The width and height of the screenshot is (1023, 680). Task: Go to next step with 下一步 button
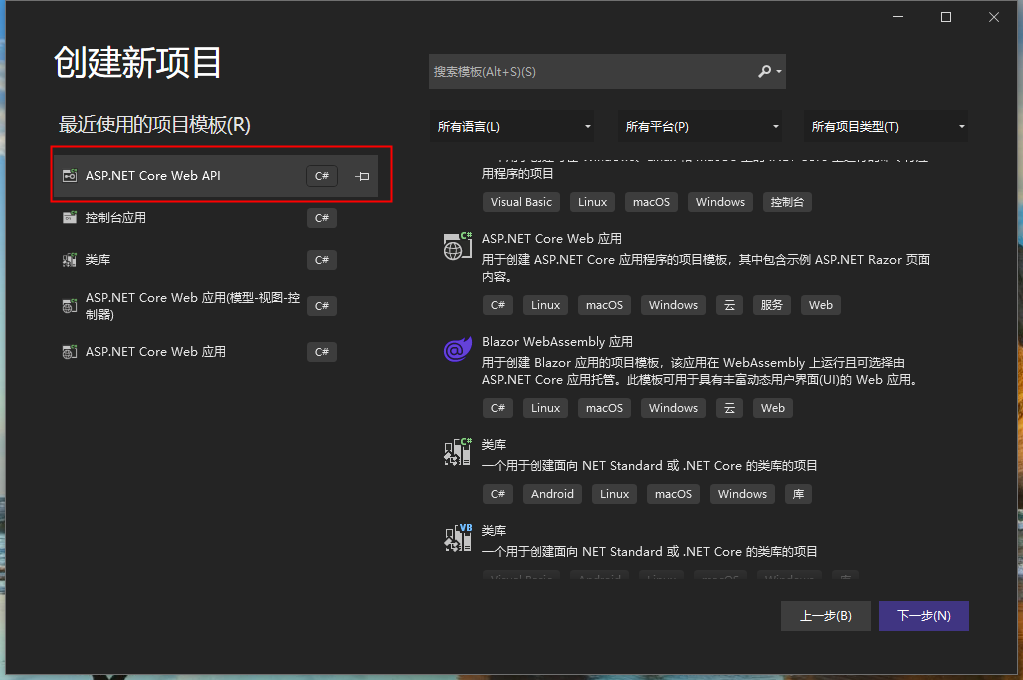923,616
